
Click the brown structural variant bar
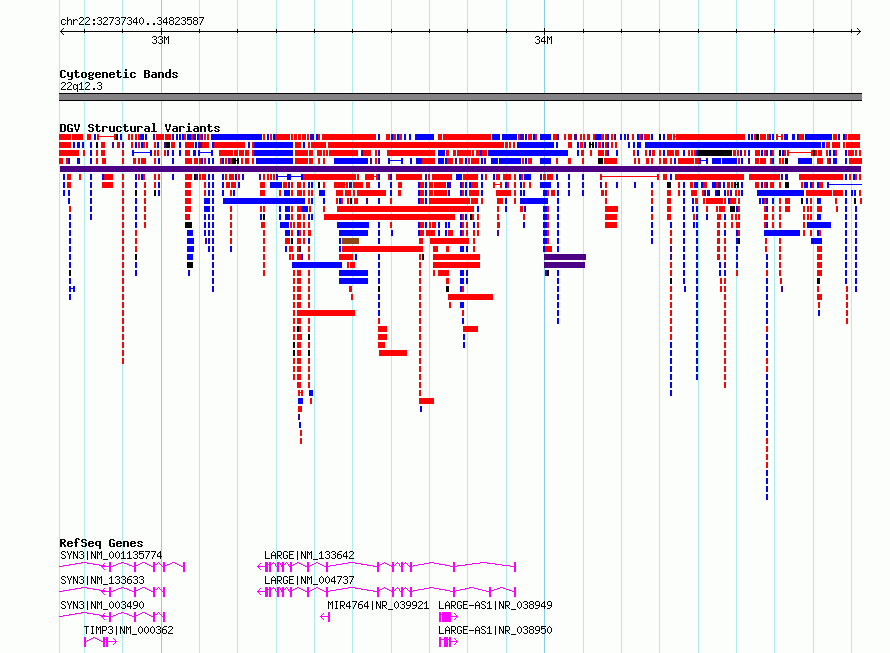(350, 241)
